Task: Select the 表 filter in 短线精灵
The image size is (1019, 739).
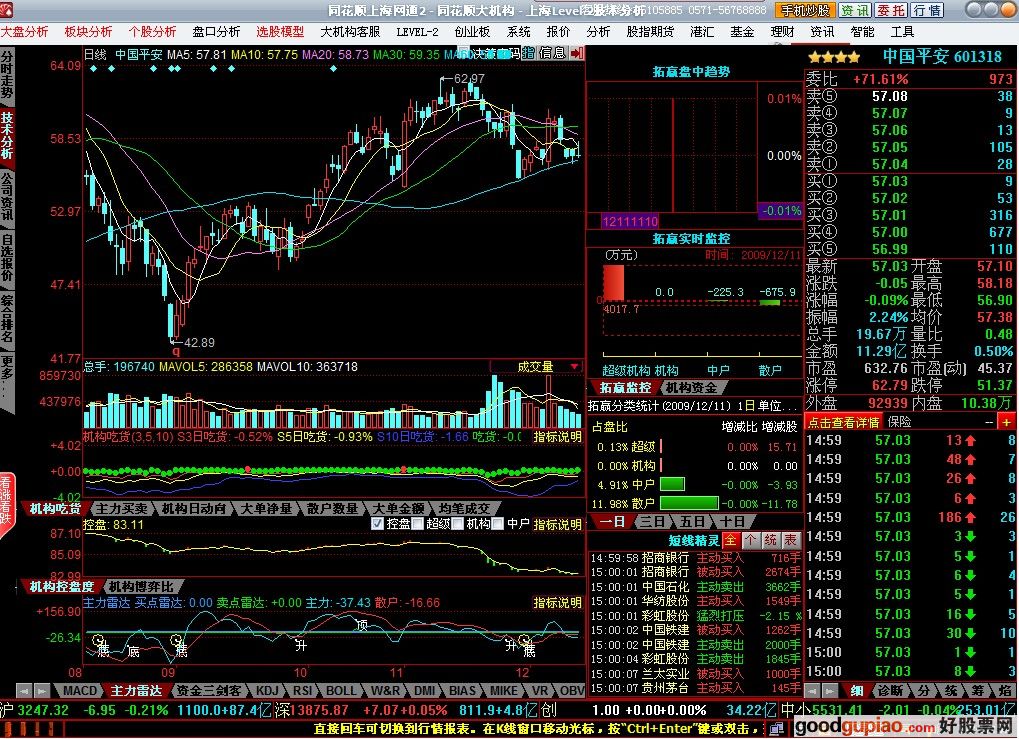Action: click(x=790, y=540)
